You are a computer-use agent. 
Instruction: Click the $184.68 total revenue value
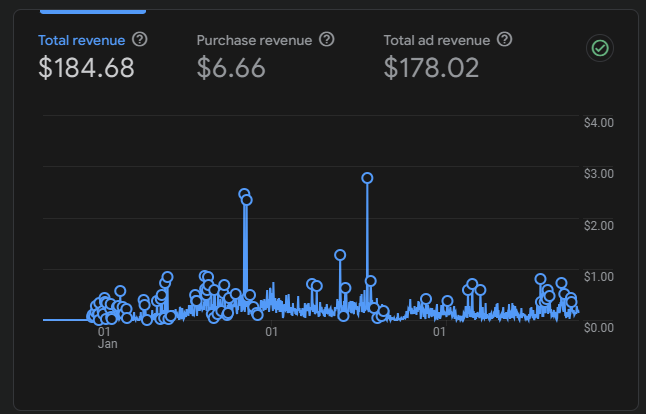pos(86,68)
